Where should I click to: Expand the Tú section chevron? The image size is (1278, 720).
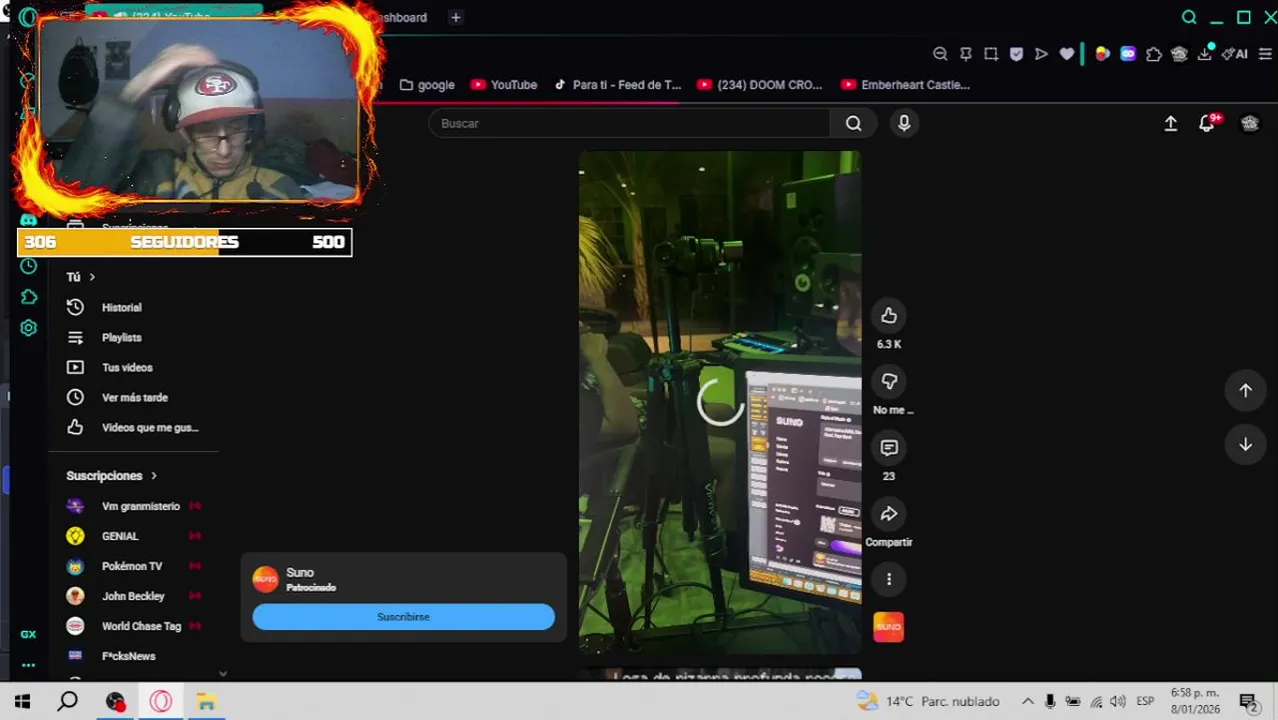pos(92,277)
